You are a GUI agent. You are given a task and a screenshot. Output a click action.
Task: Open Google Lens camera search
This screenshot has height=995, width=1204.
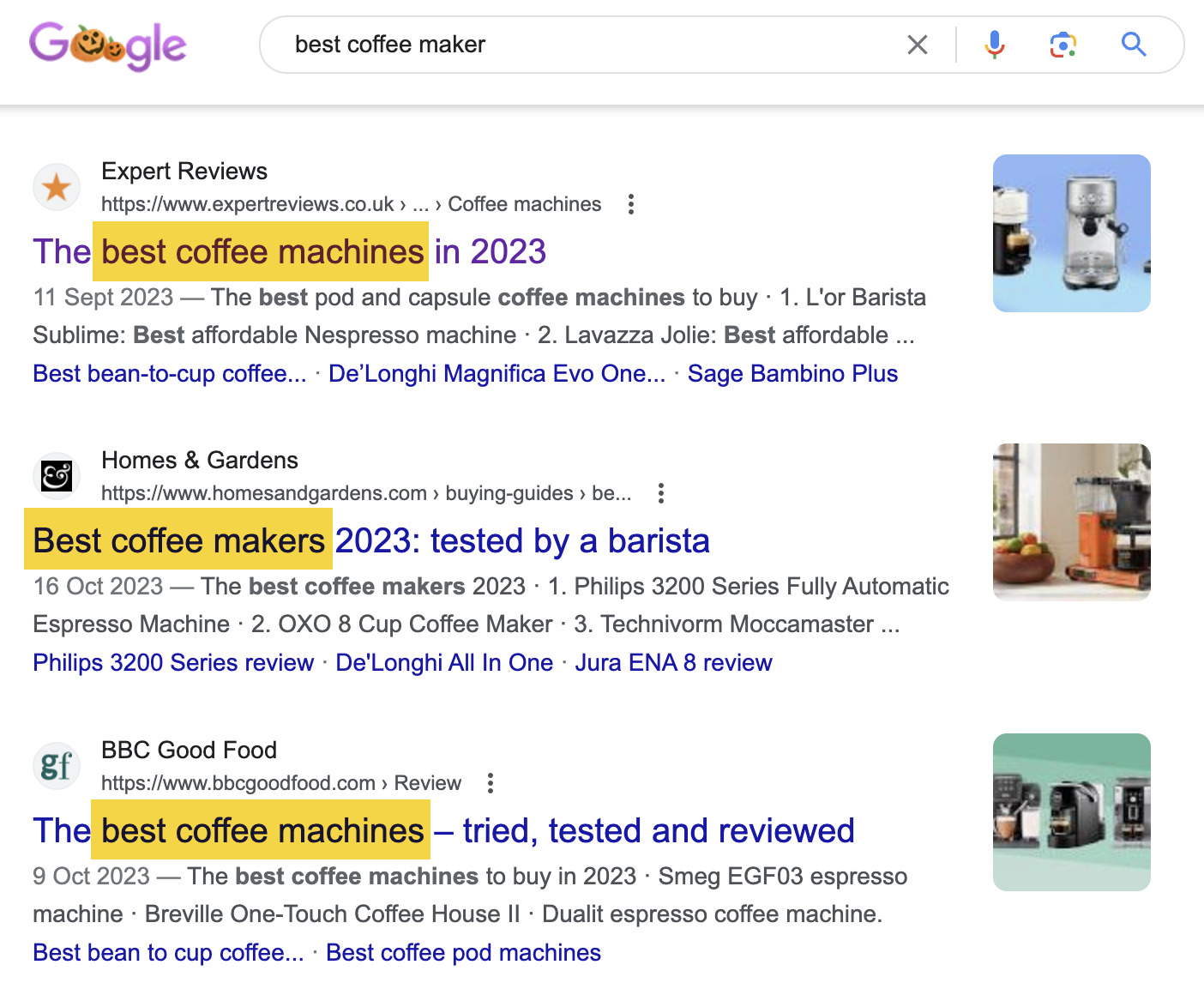(x=1063, y=45)
